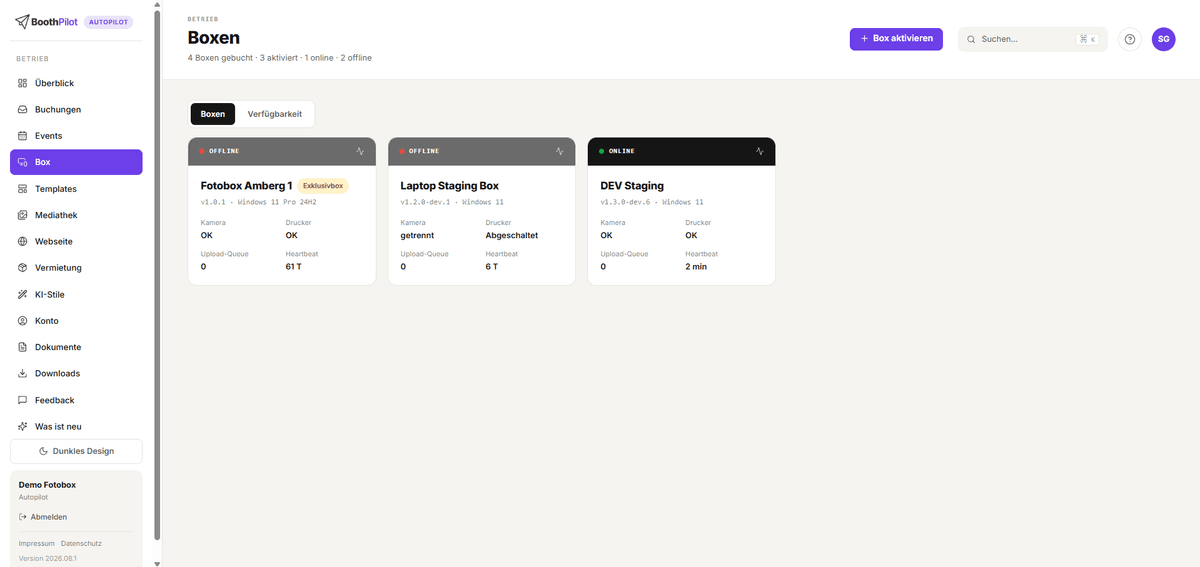Open the SG user avatar menu

tap(1164, 39)
